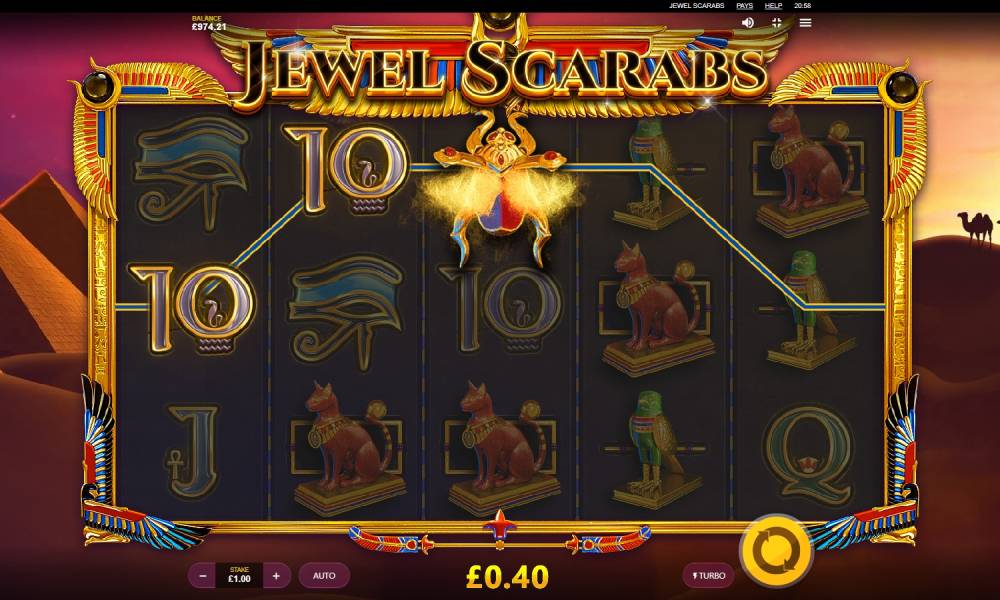Click the stake amount field showing £1.00
1000x600 pixels.
[239, 576]
